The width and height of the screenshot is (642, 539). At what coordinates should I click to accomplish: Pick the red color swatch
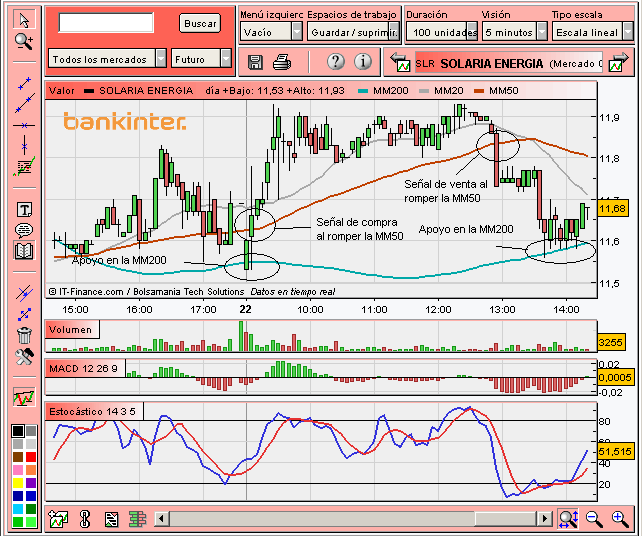(31, 457)
